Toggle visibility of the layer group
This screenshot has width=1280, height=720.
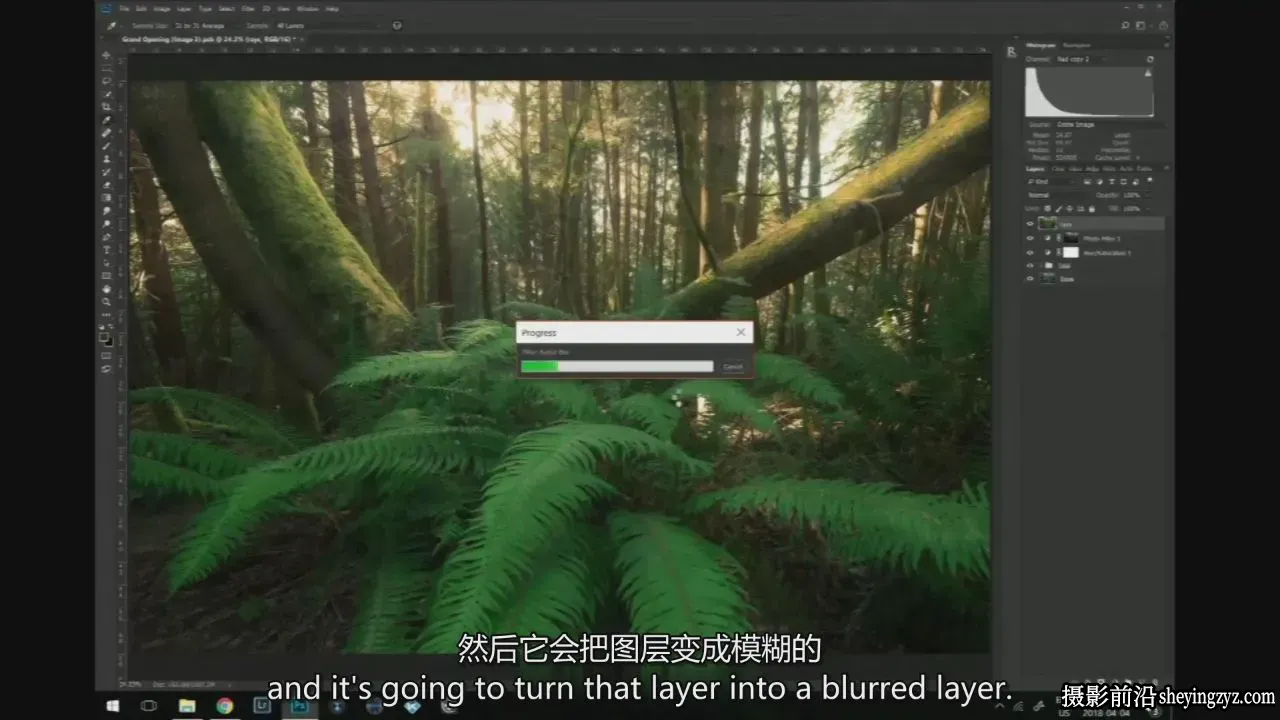[1030, 266]
